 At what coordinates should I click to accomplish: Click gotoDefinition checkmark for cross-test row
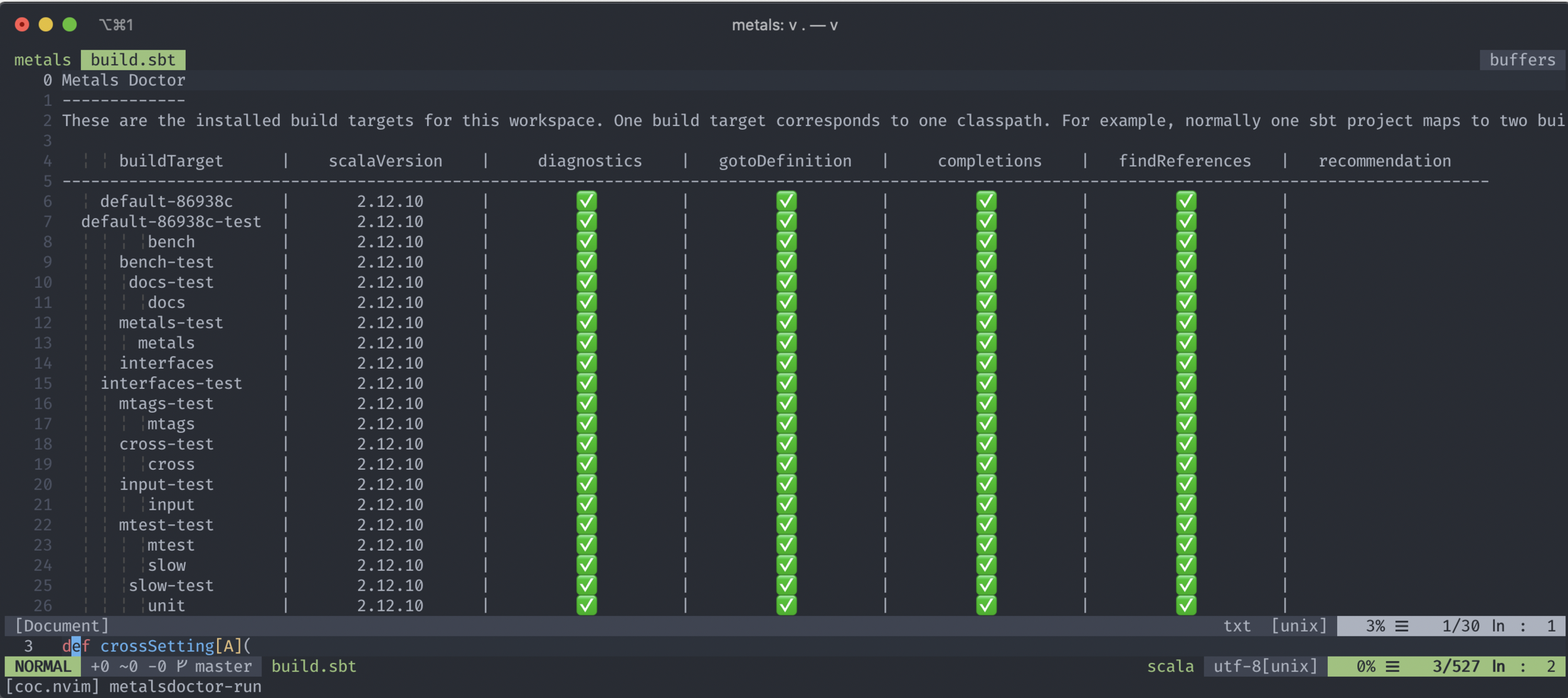click(x=786, y=444)
